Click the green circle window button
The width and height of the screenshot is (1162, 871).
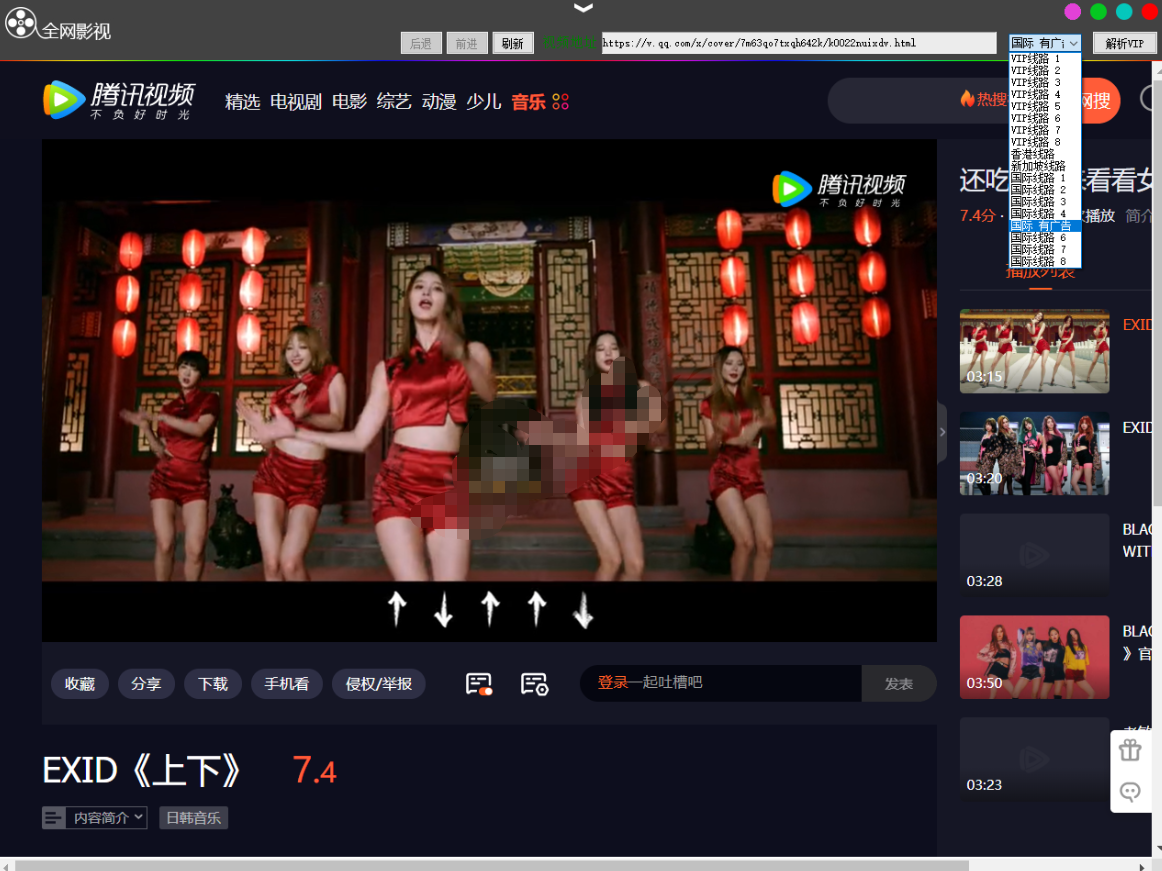[1098, 12]
